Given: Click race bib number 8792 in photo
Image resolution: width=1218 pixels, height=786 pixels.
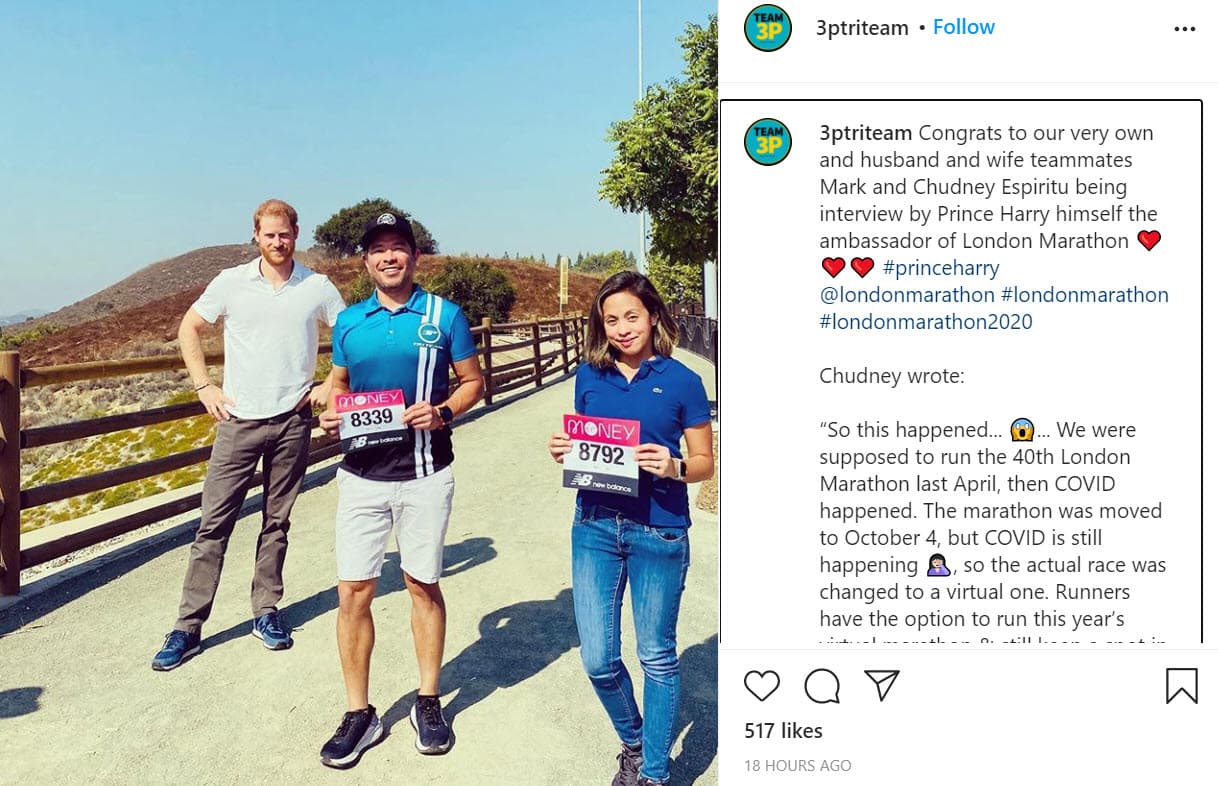Looking at the screenshot, I should [x=601, y=454].
